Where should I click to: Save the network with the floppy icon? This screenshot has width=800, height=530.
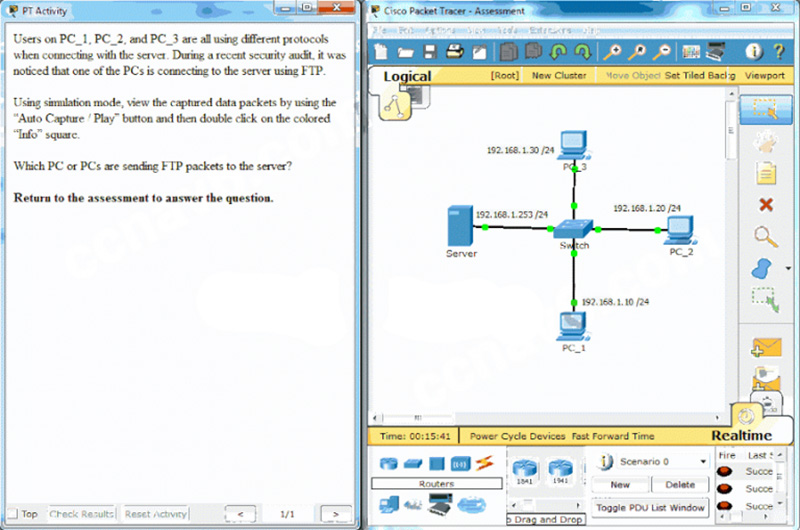pyautogui.click(x=430, y=52)
